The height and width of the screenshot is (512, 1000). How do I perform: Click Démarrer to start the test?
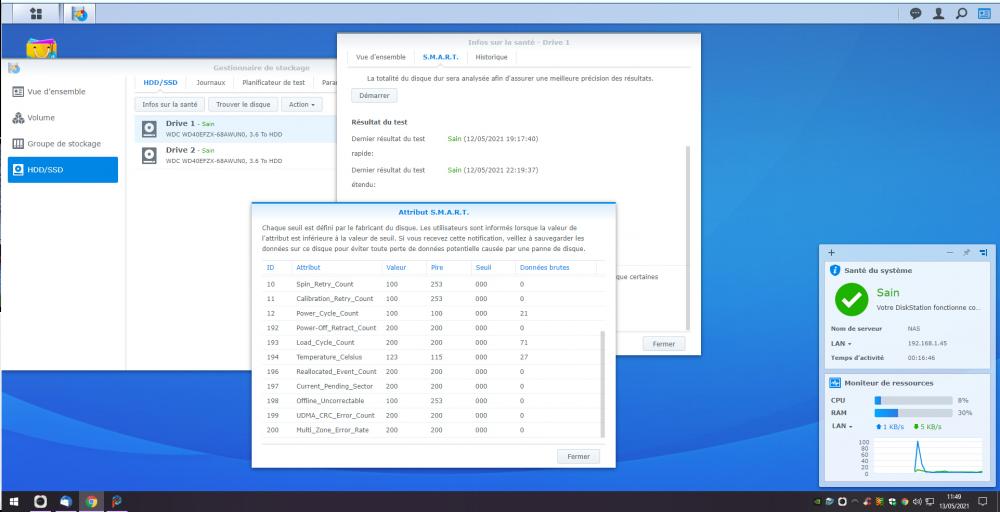[x=374, y=96]
